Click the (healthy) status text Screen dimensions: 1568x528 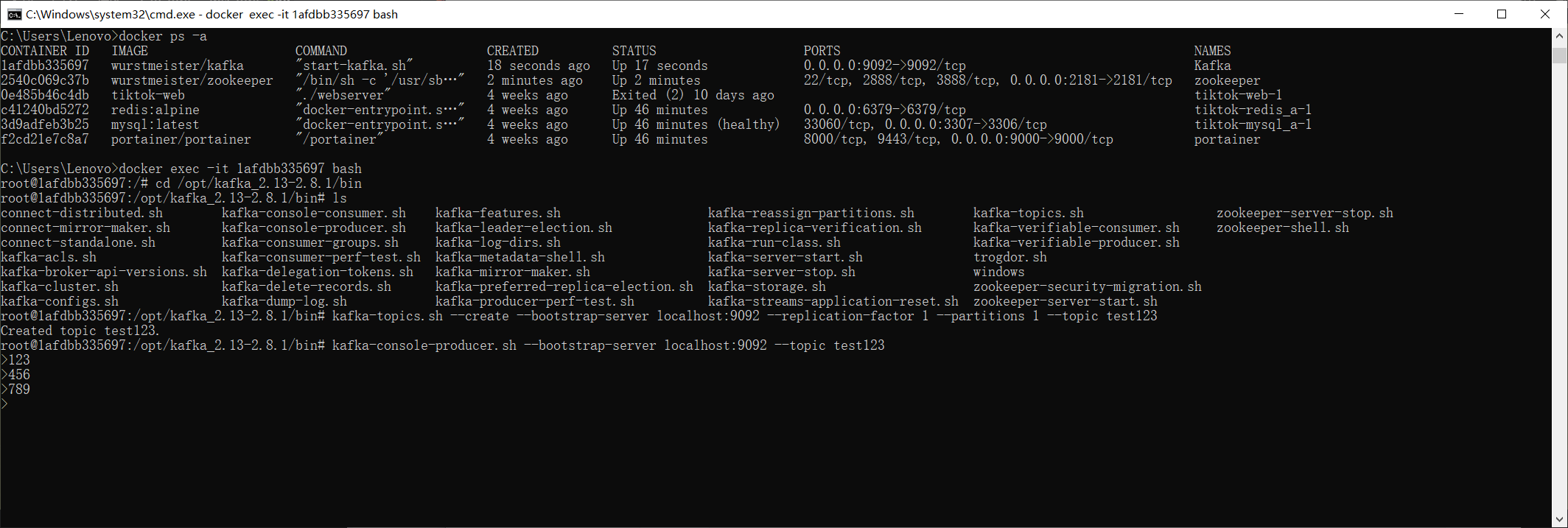(x=748, y=124)
